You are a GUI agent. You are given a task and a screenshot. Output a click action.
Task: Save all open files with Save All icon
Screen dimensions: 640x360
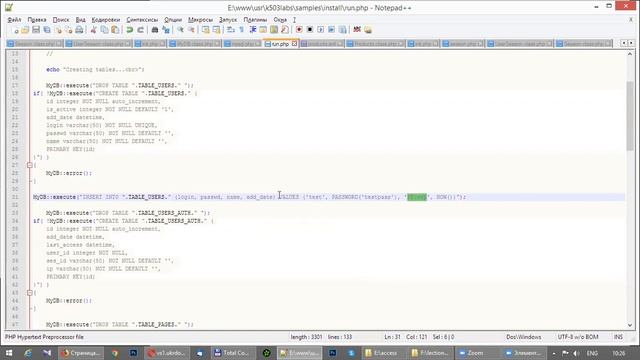47,30
